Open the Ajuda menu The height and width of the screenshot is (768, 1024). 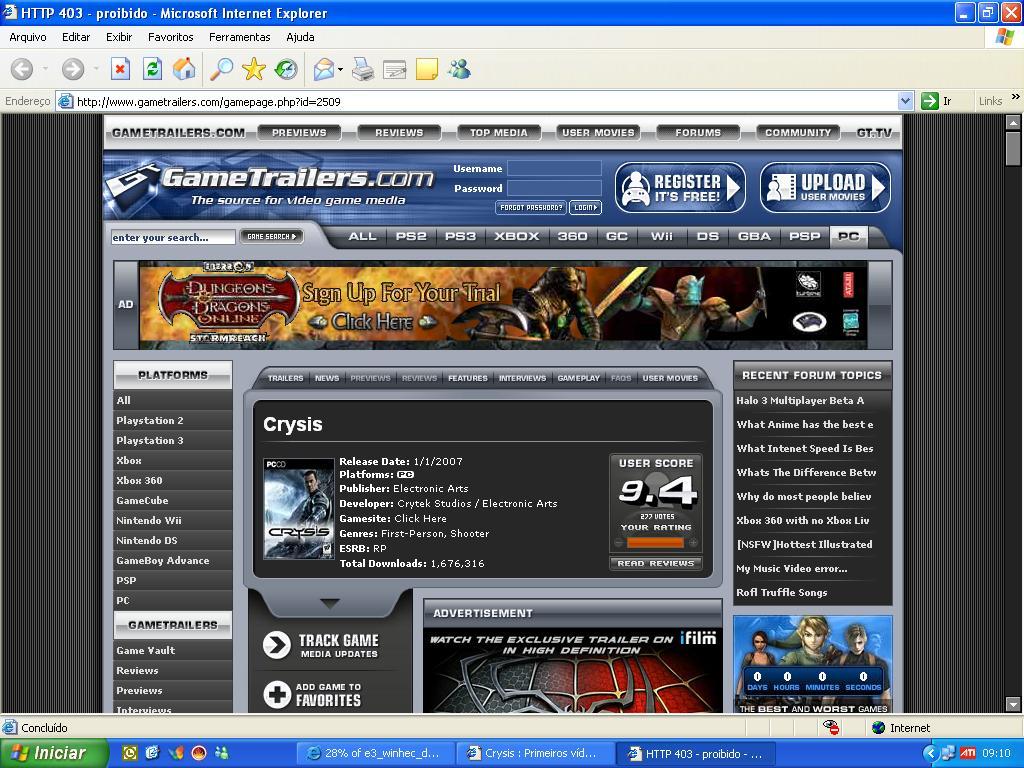pos(300,37)
